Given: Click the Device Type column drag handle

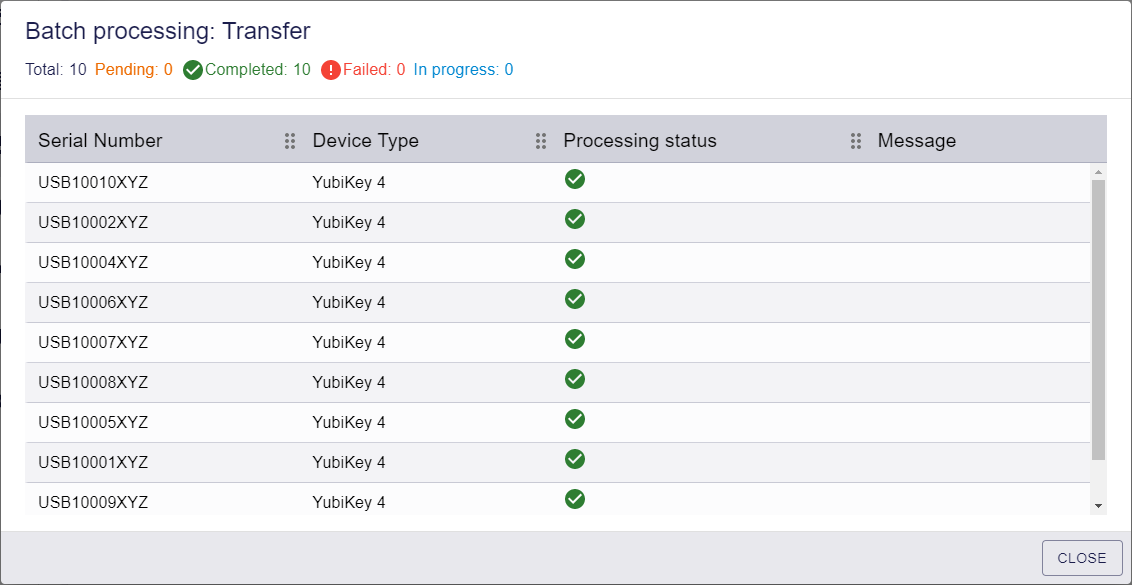Looking at the screenshot, I should tap(541, 141).
